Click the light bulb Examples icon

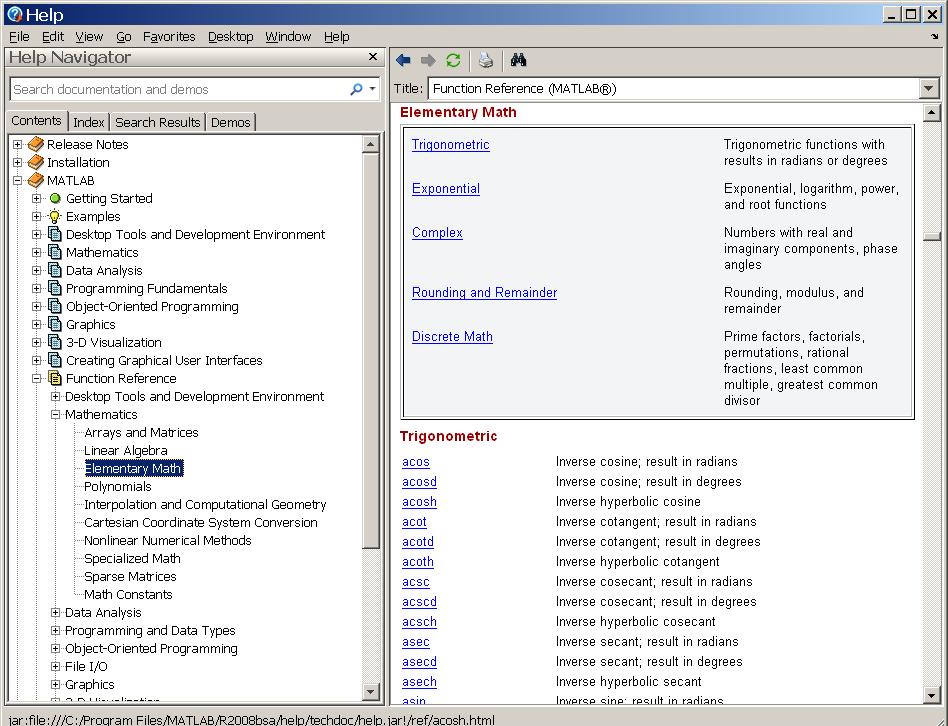coord(55,216)
